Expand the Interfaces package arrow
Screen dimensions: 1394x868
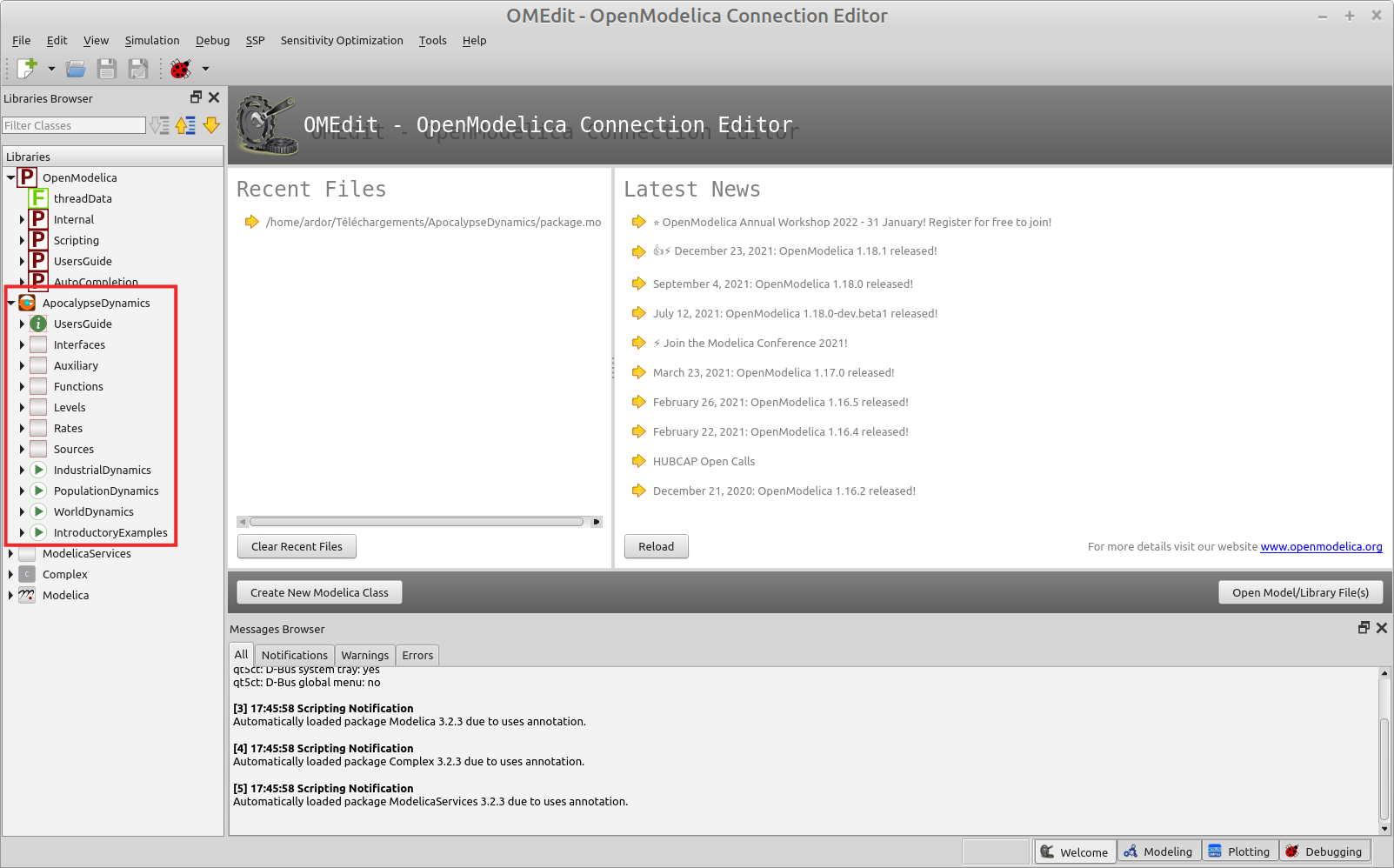coord(22,344)
